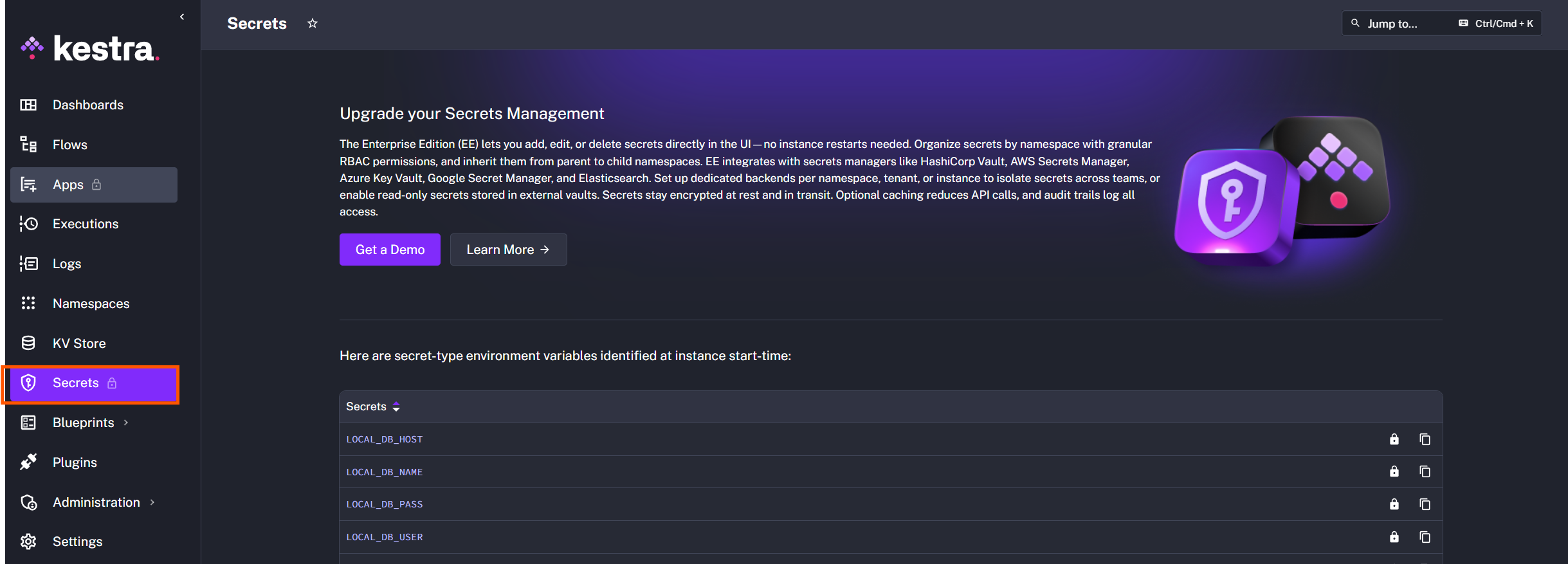
Task: Expand the Blueprints submenu chevron
Action: [x=126, y=423]
